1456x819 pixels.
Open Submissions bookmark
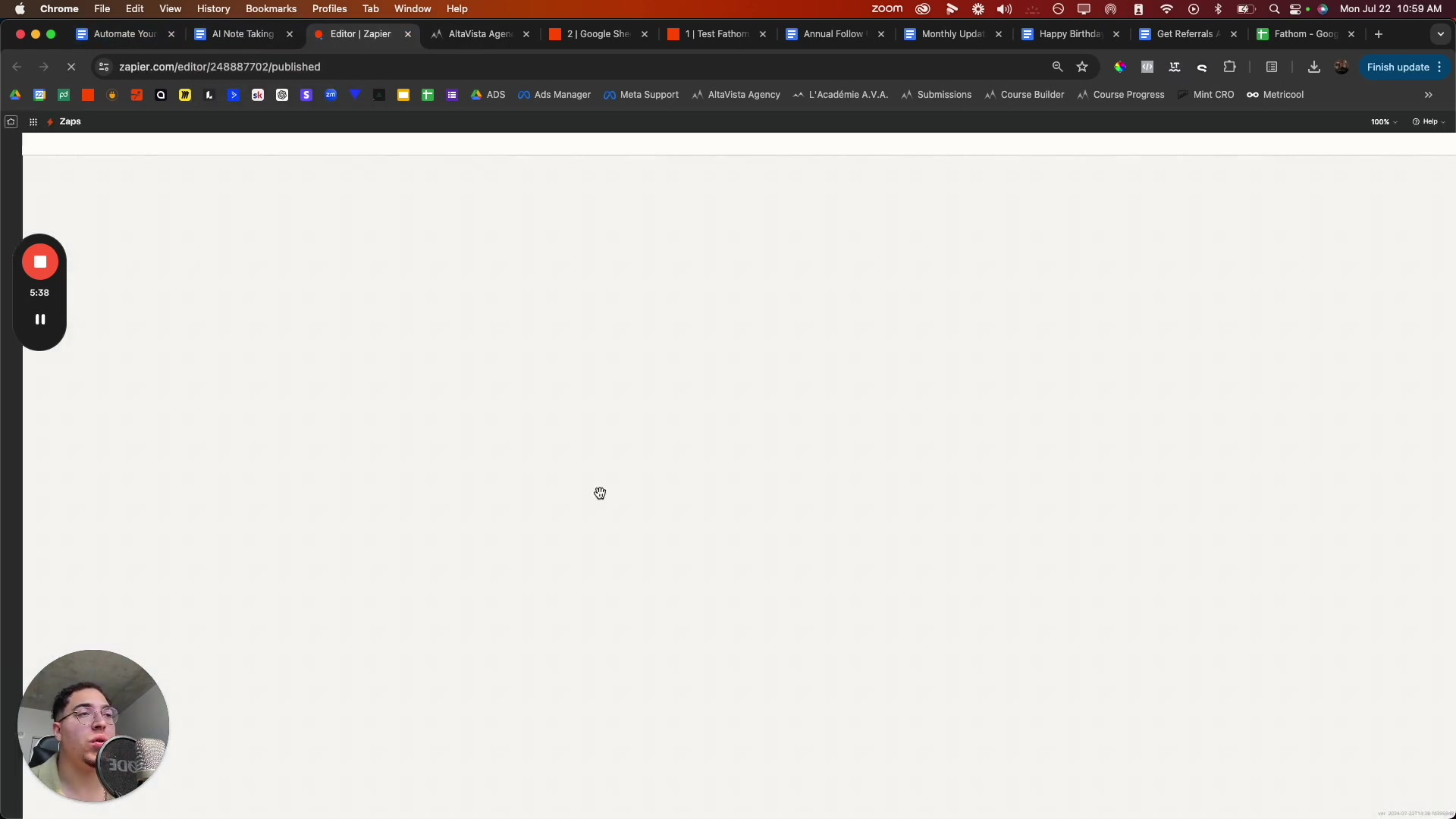point(936,95)
